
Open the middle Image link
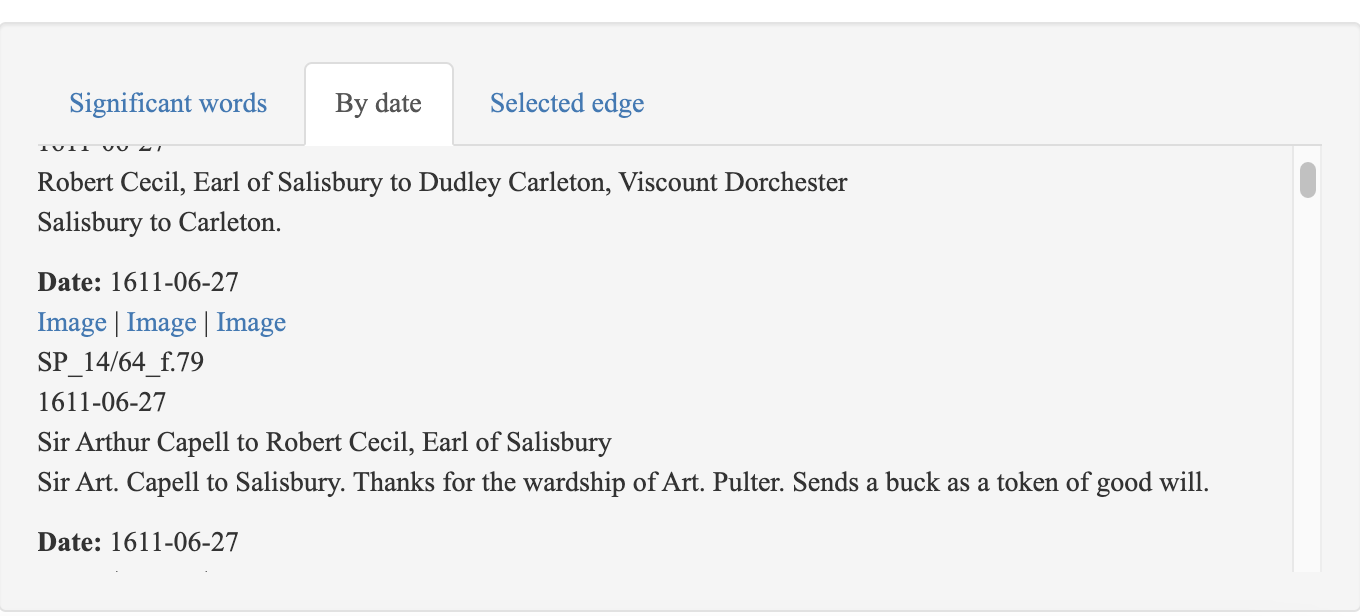pos(161,323)
